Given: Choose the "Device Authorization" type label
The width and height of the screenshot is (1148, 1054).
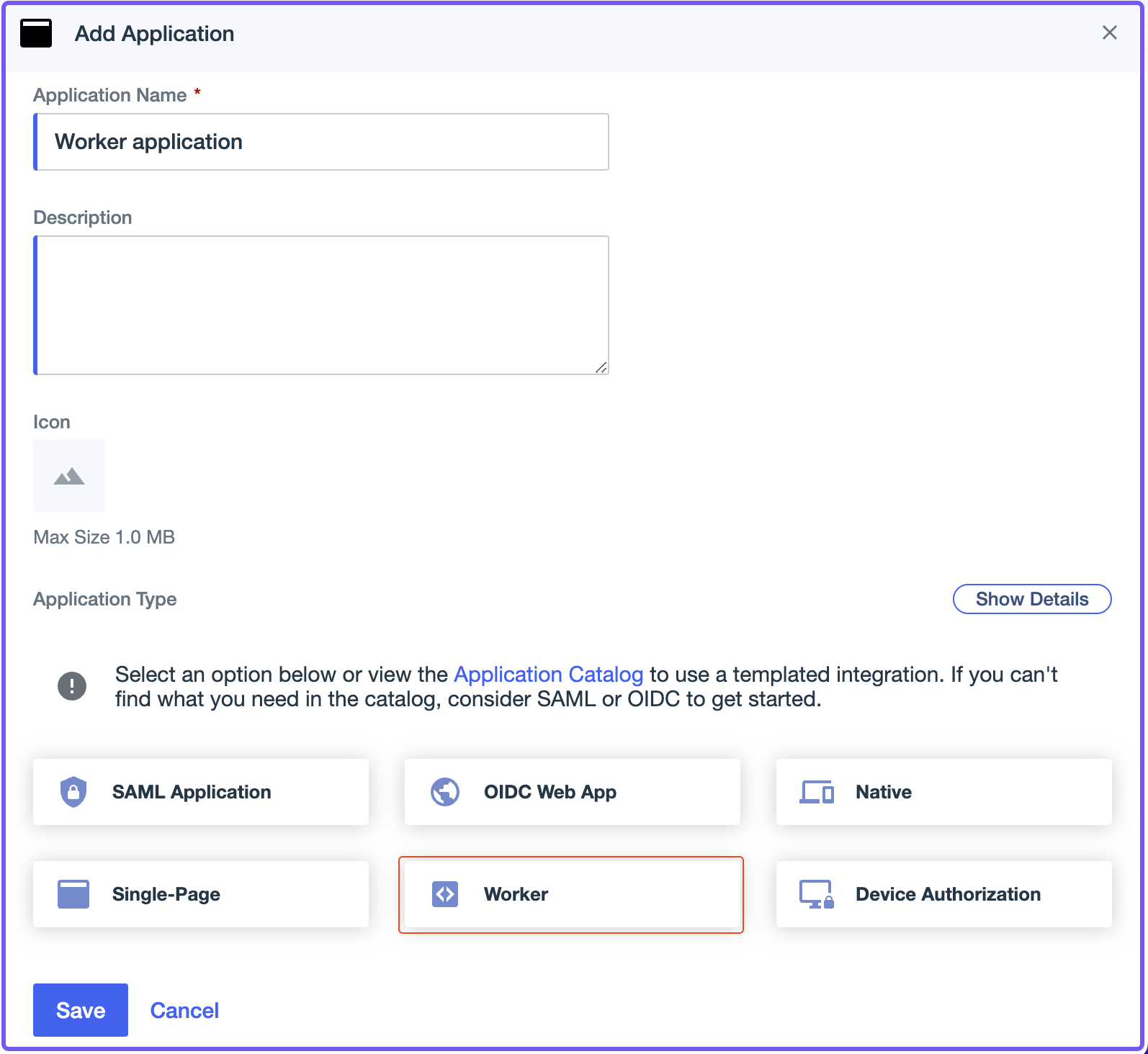Looking at the screenshot, I should click(948, 894).
